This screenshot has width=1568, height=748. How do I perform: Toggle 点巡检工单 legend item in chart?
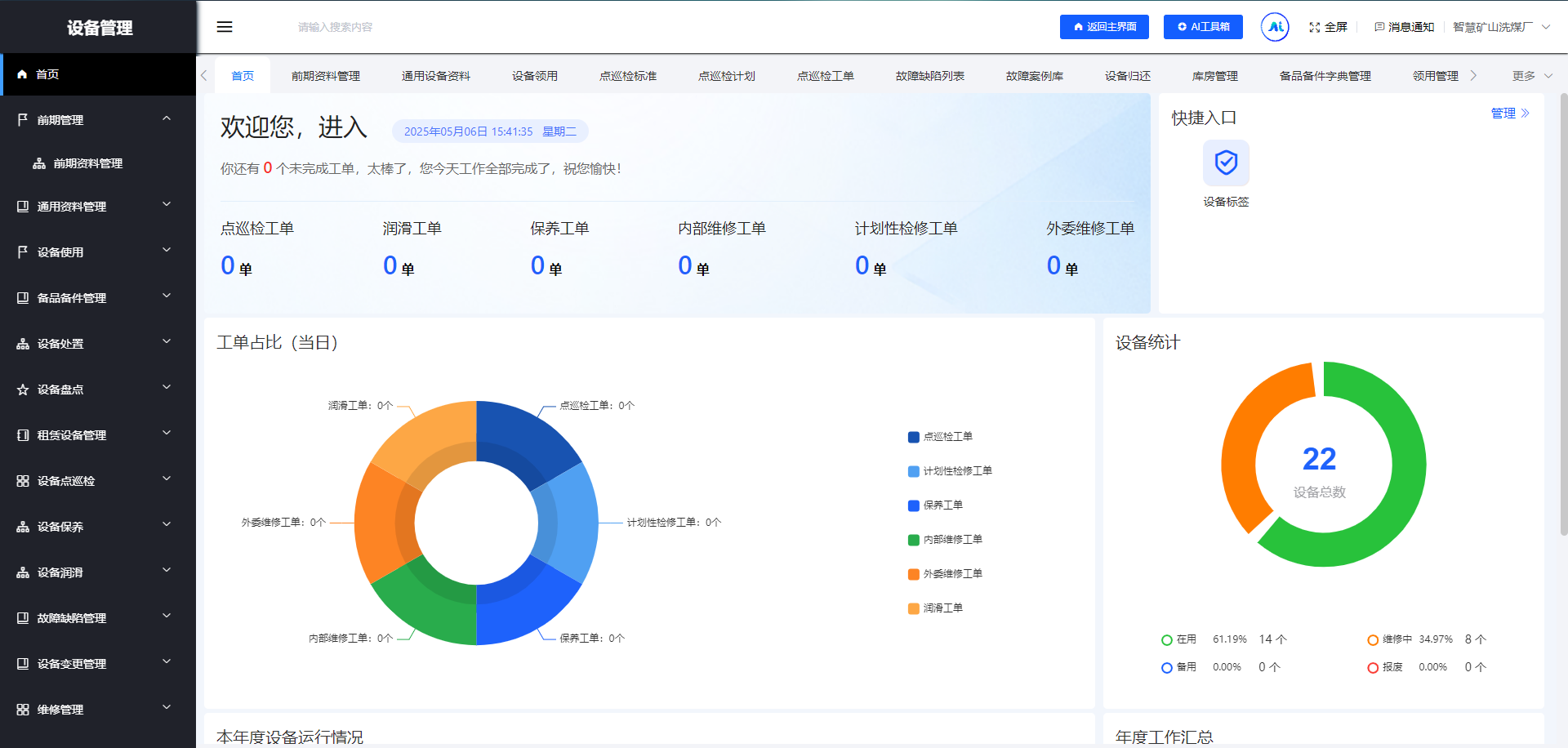[940, 437]
